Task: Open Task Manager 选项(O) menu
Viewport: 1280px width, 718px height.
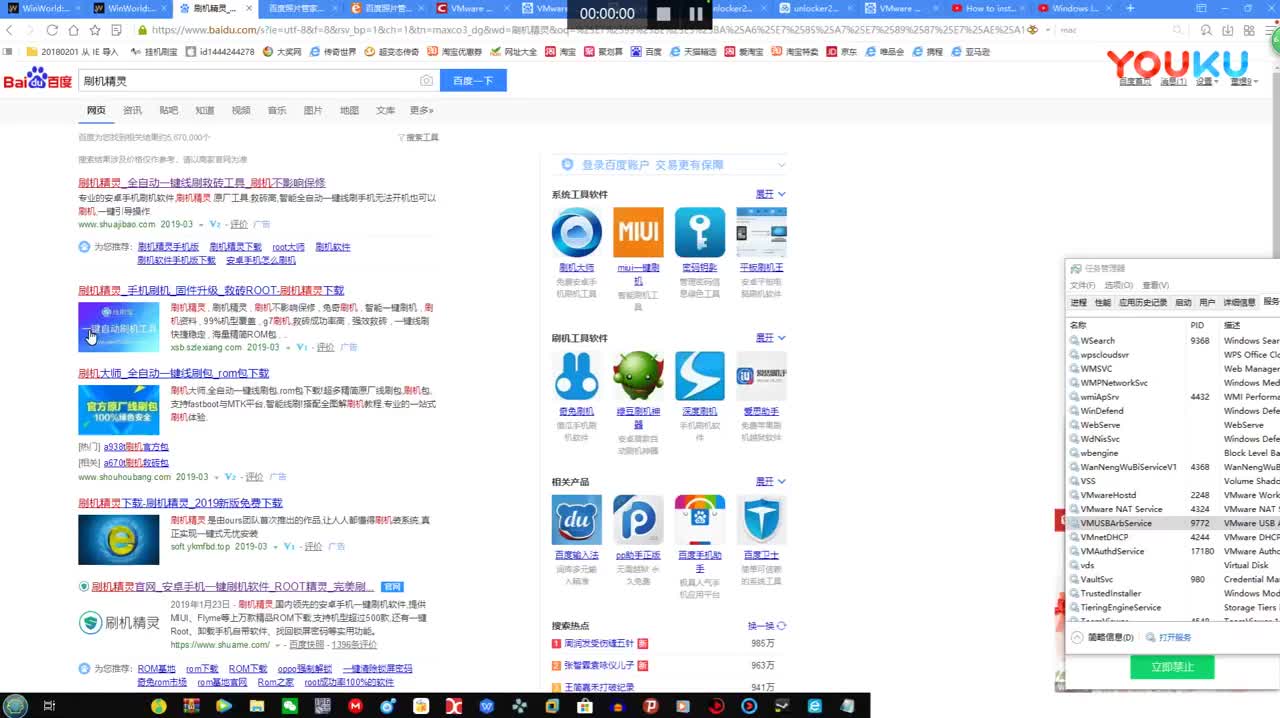Action: click(x=1118, y=285)
